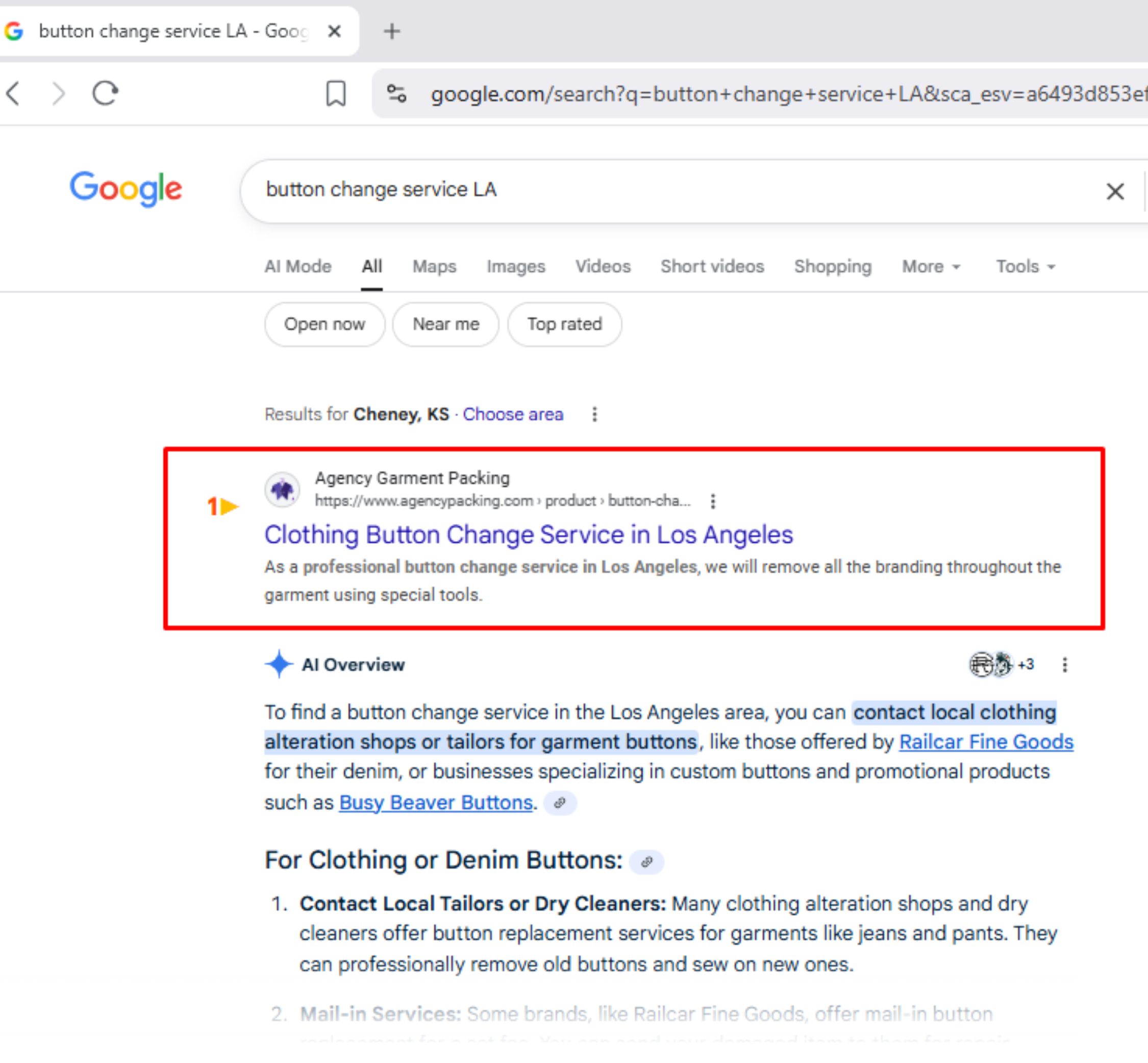
Task: Open Clothing Button Change Service in Los Angeles
Action: 528,535
